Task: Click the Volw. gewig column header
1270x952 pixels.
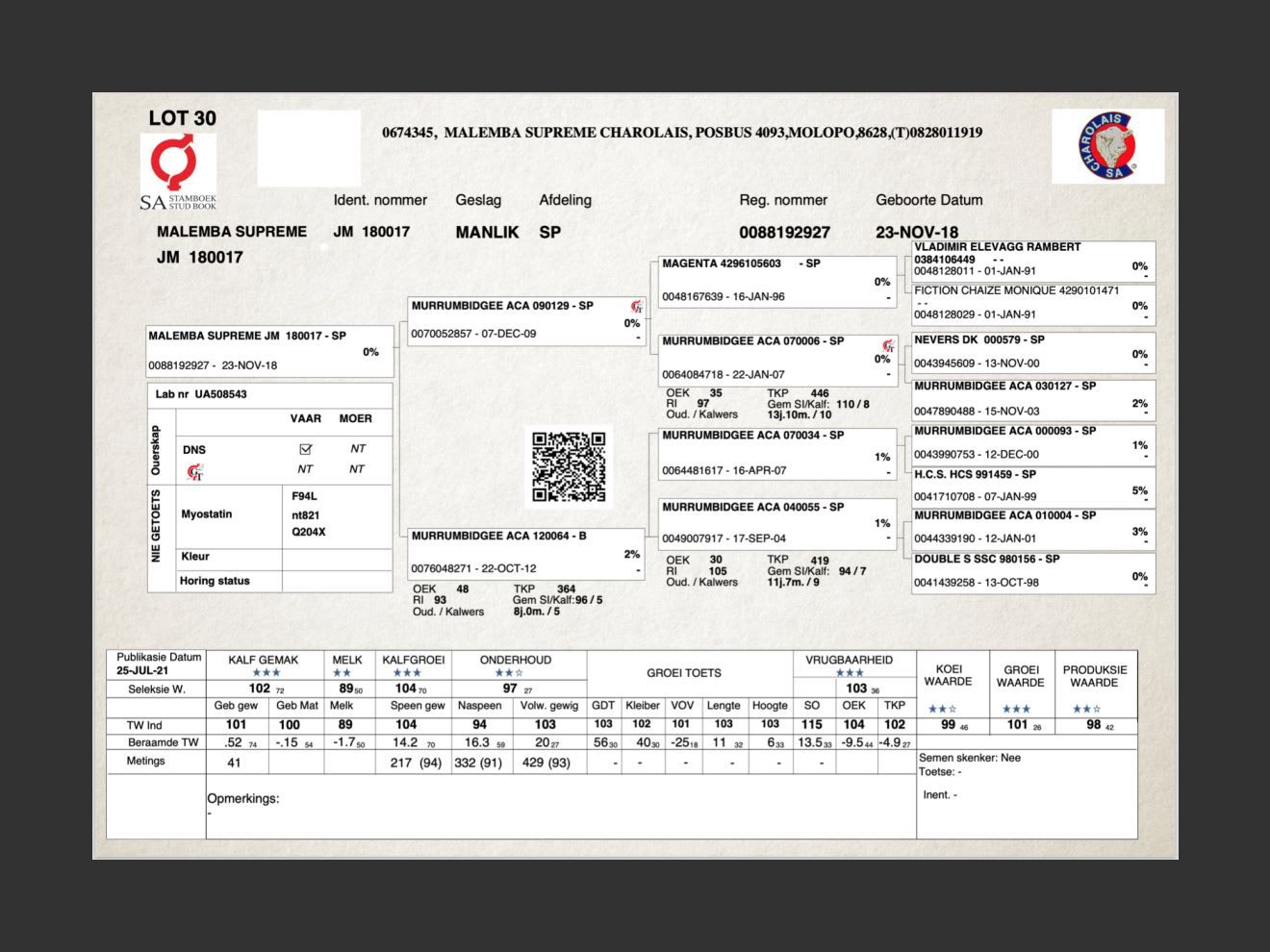Action: point(549,706)
